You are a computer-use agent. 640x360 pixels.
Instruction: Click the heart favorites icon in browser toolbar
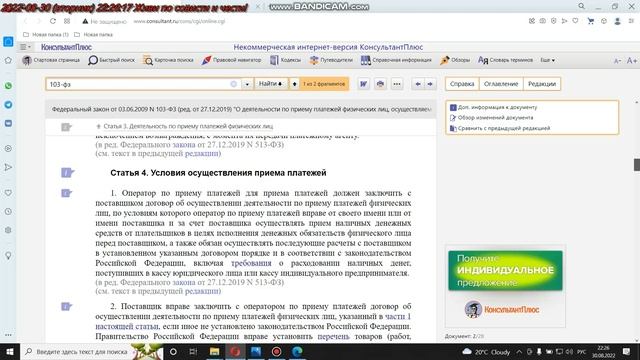tap(575, 21)
